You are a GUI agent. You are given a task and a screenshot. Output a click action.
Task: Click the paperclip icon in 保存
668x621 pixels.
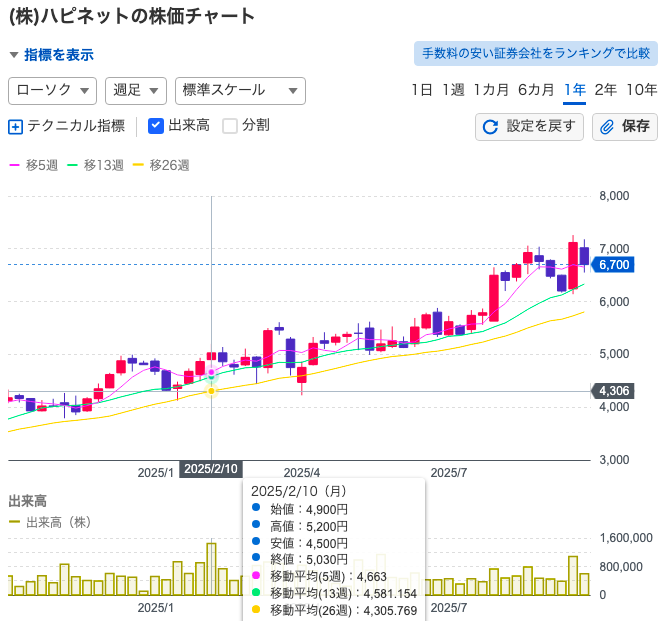[607, 127]
